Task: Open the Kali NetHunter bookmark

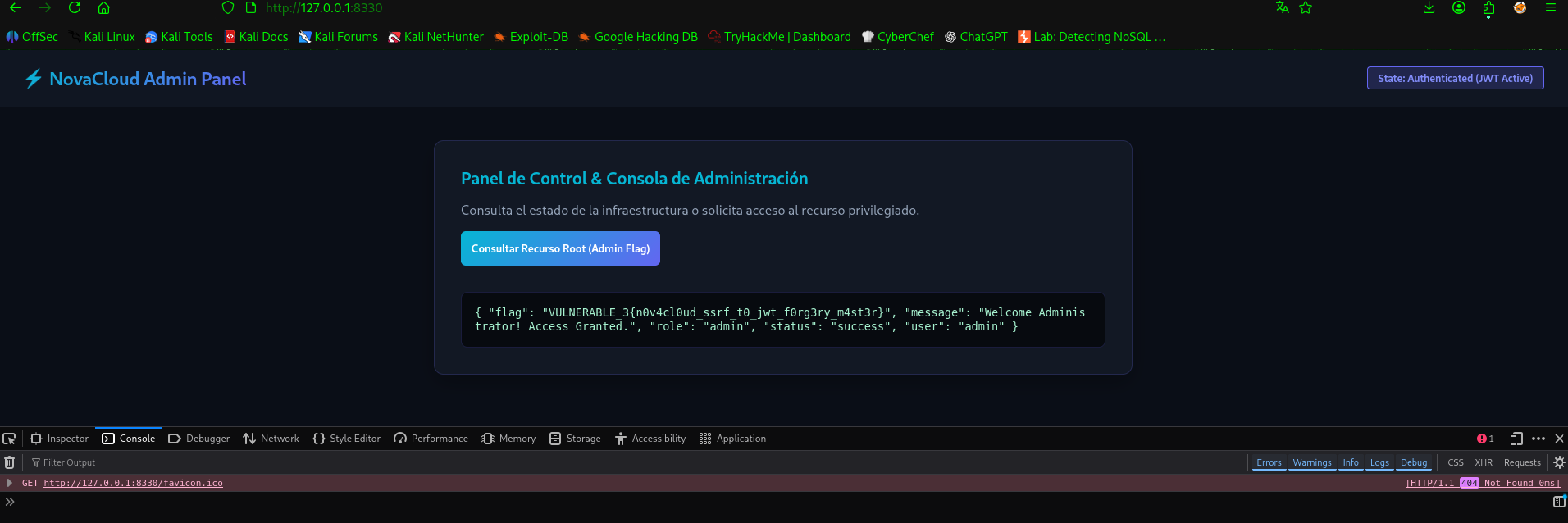Action: 435,37
